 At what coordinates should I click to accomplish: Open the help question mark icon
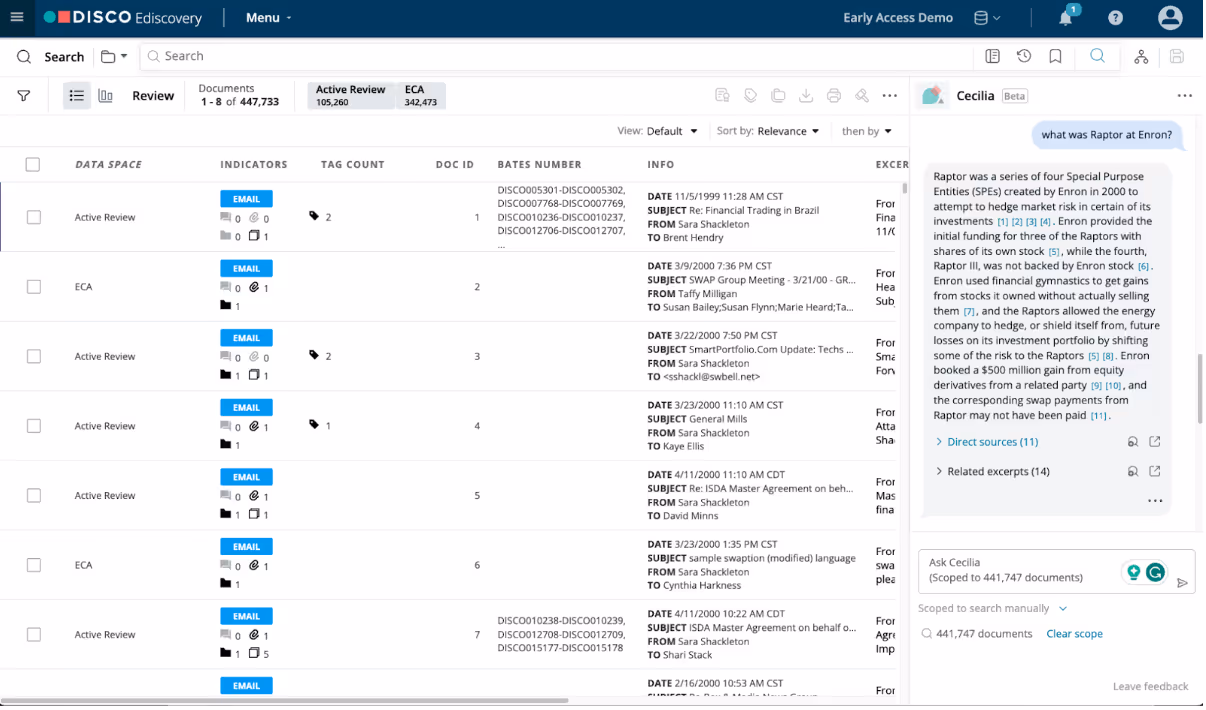1116,18
